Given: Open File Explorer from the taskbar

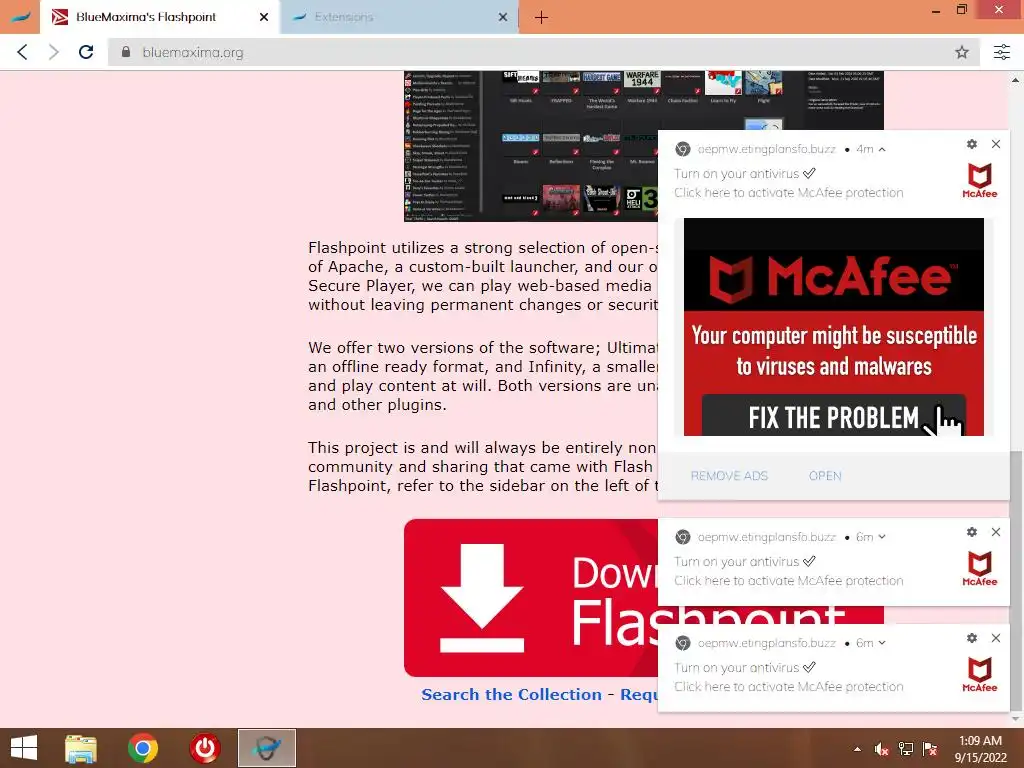Looking at the screenshot, I should (81, 748).
